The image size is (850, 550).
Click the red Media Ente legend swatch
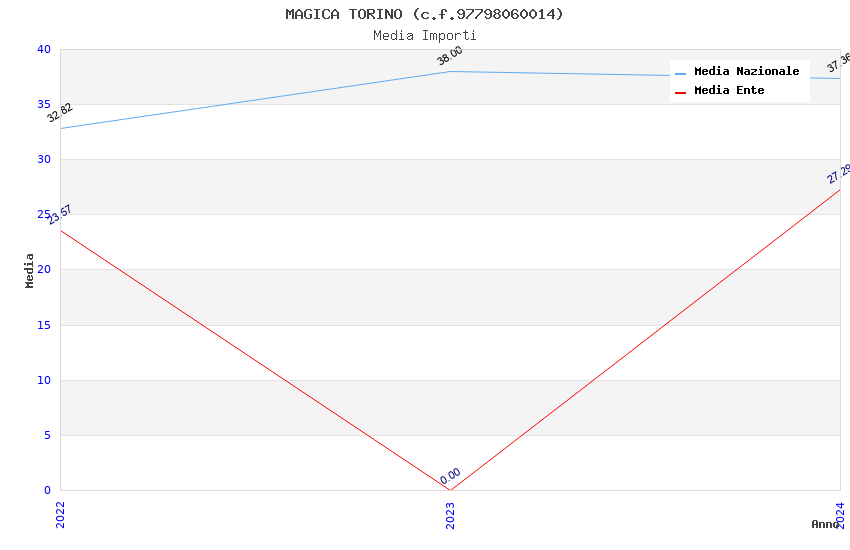pyautogui.click(x=681, y=92)
